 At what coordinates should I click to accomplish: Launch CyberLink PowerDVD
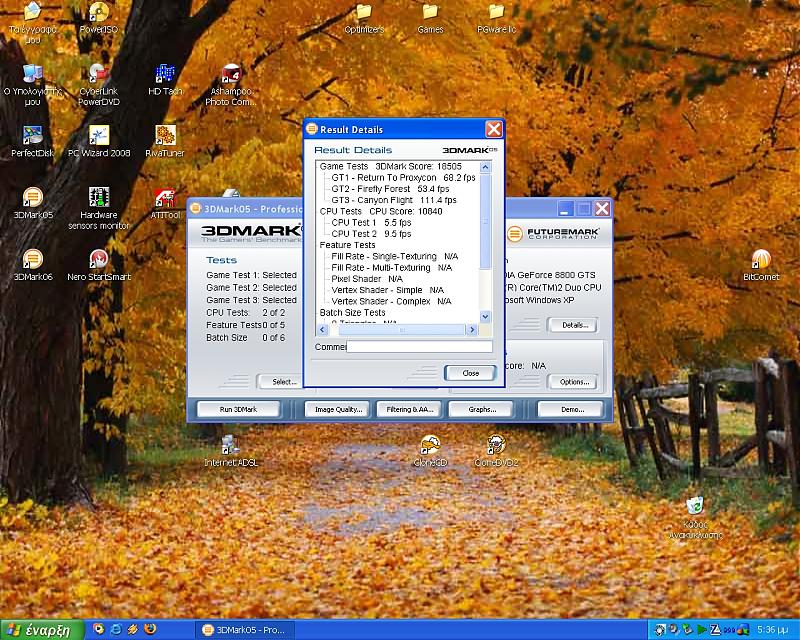click(98, 85)
